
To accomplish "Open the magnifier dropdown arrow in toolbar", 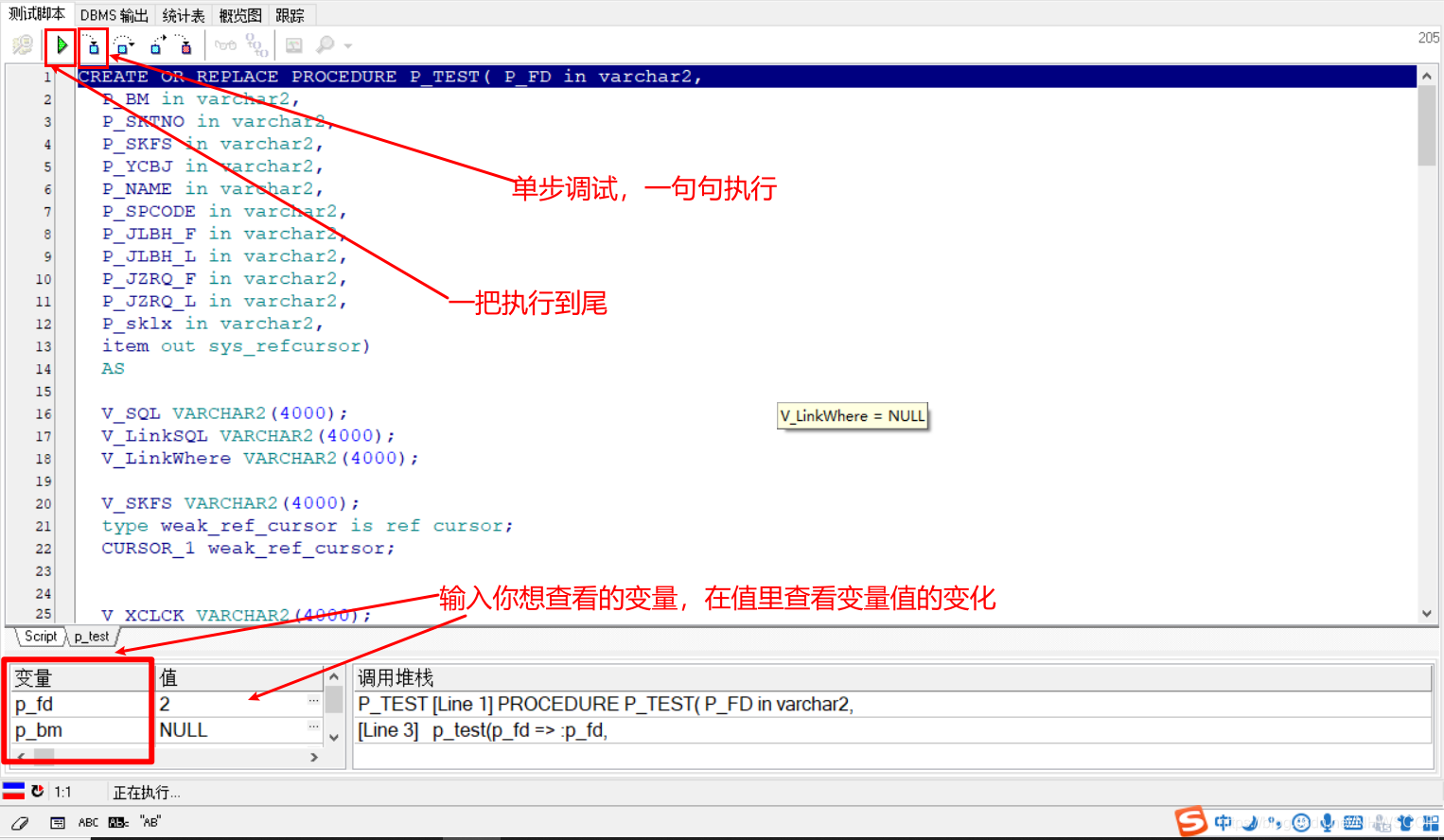I will coord(348,45).
